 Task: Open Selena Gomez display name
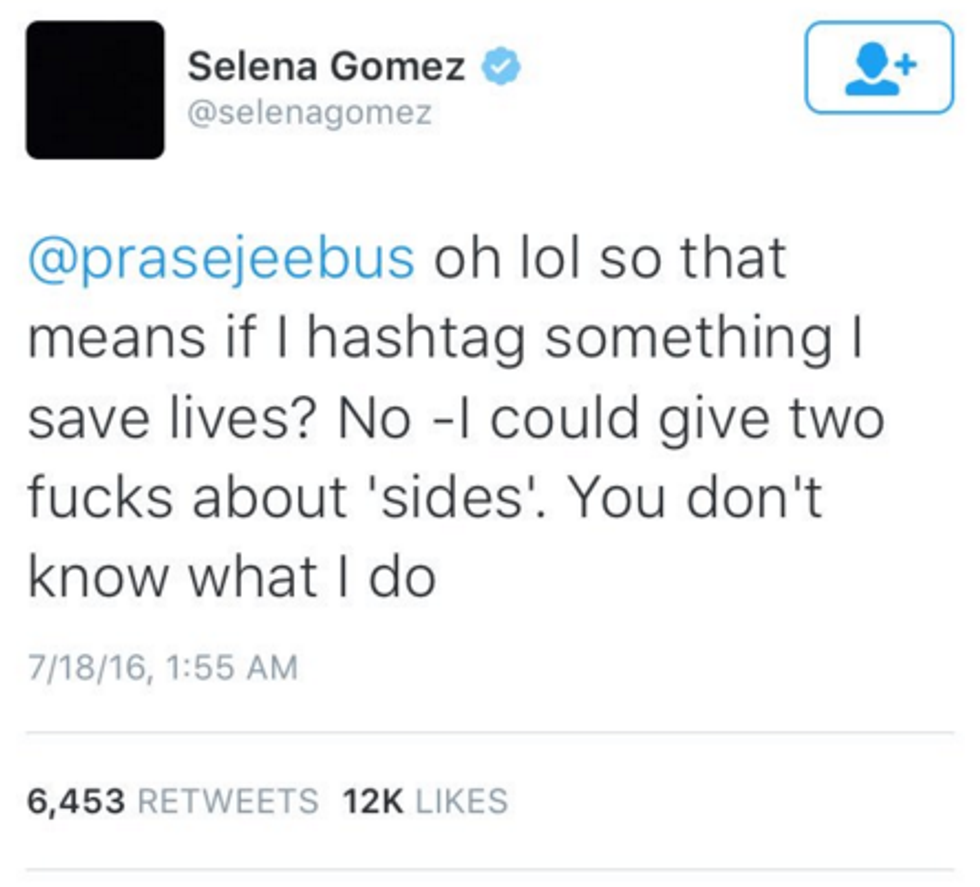(326, 68)
